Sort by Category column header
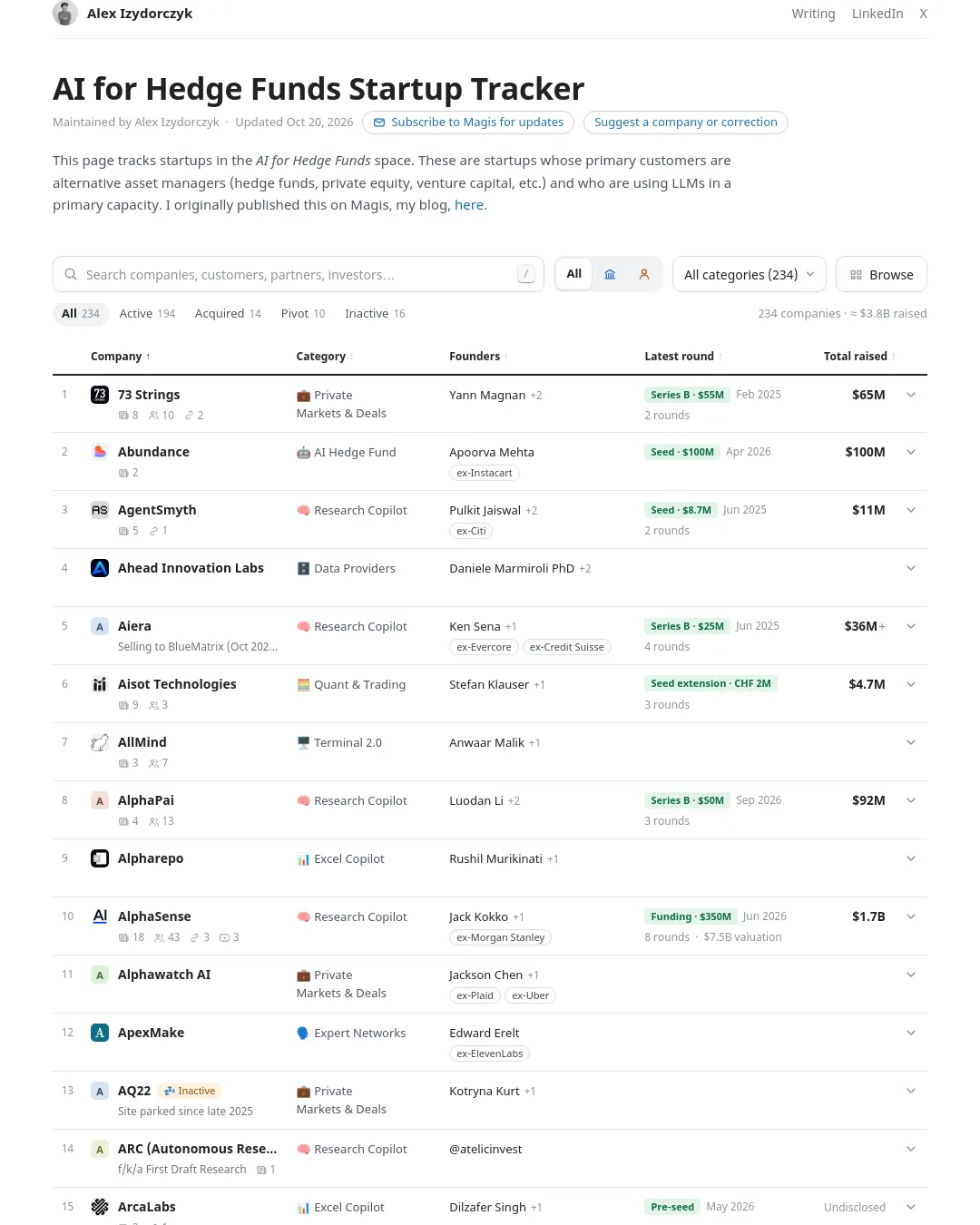The height and width of the screenshot is (1225, 980). [x=325, y=357]
